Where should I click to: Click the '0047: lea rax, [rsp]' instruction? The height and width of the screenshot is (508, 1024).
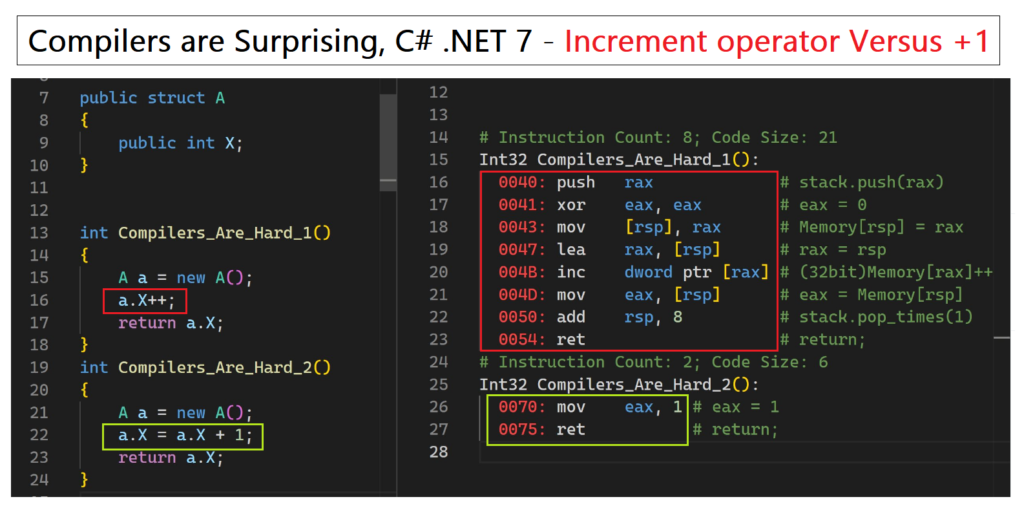[609, 250]
